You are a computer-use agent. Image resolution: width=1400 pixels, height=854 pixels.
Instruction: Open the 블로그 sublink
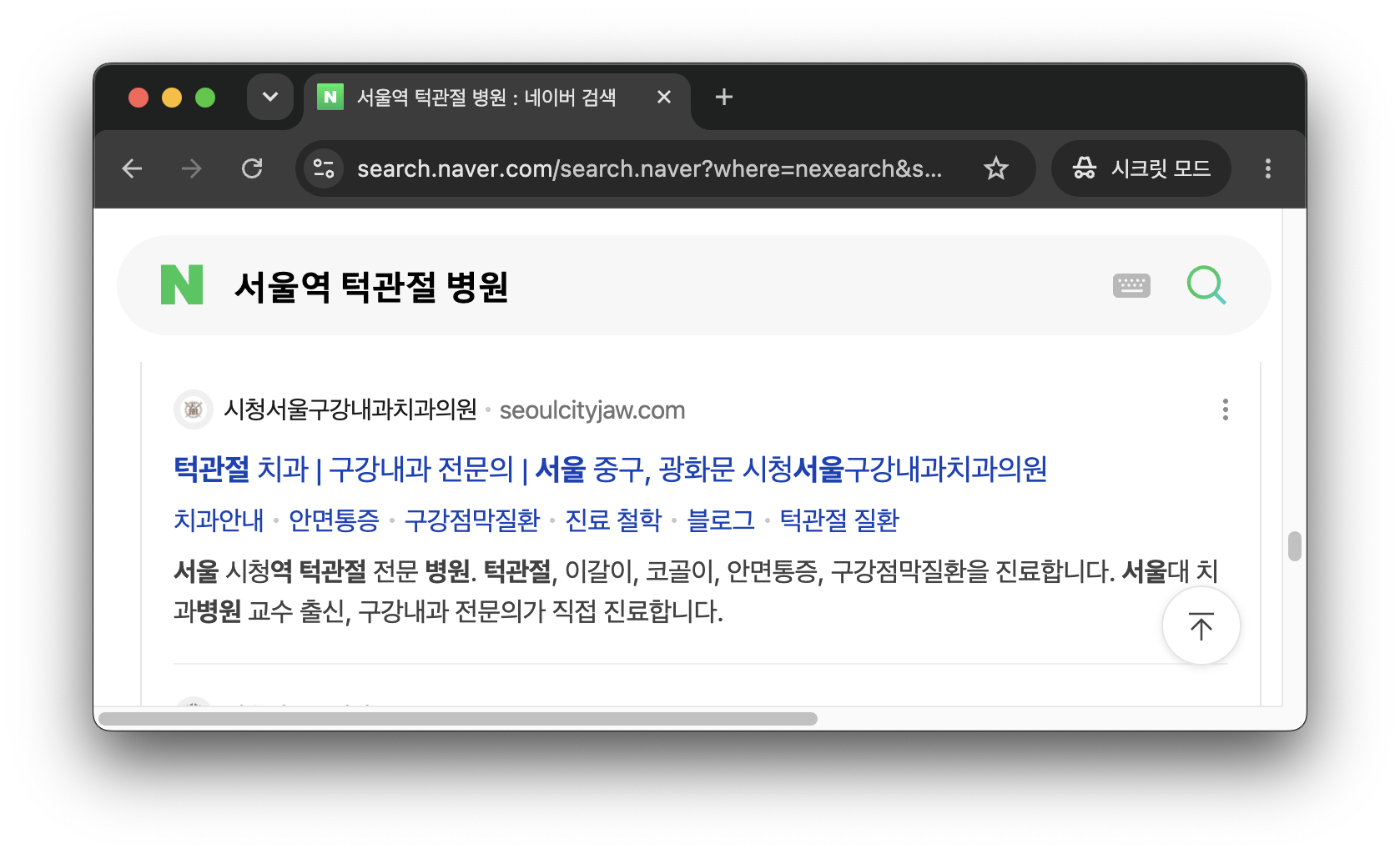721,520
